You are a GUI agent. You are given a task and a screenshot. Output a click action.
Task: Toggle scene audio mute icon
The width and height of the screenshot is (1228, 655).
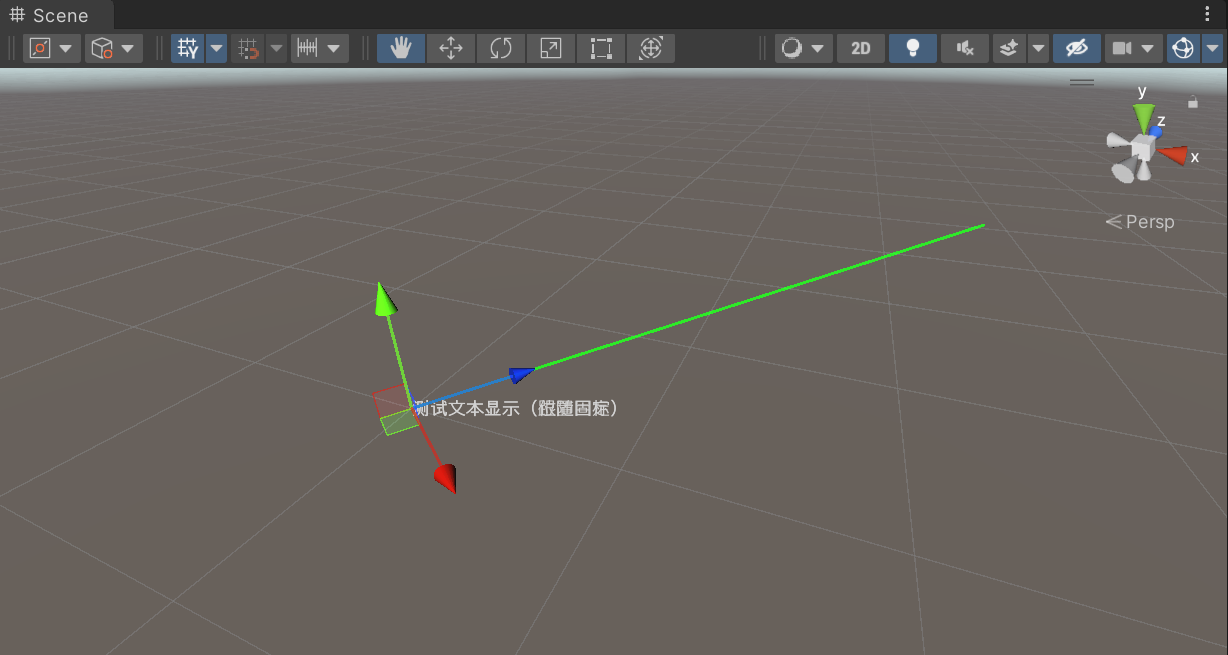[x=965, y=48]
